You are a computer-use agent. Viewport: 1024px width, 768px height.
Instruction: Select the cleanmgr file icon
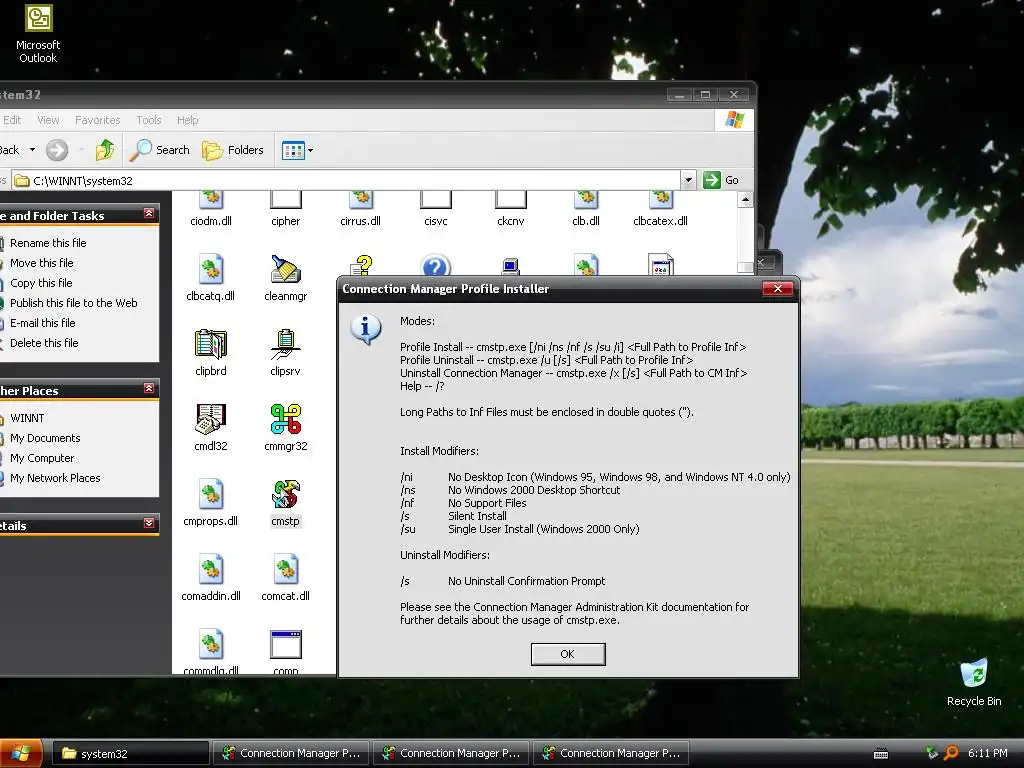click(285, 278)
